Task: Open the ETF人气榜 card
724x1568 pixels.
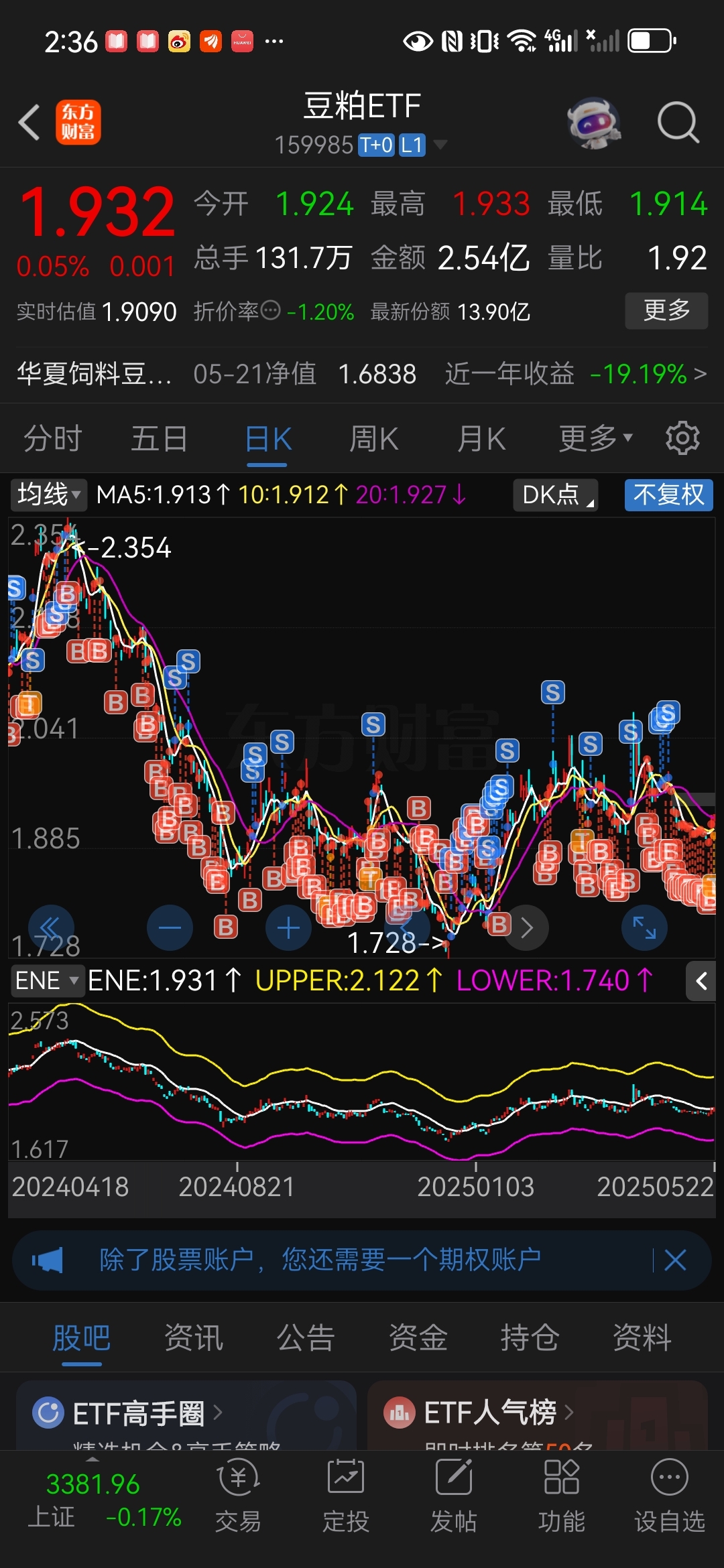Action: (538, 1415)
